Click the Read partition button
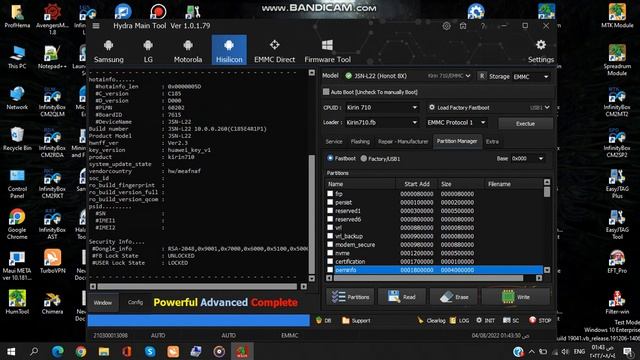 402,297
